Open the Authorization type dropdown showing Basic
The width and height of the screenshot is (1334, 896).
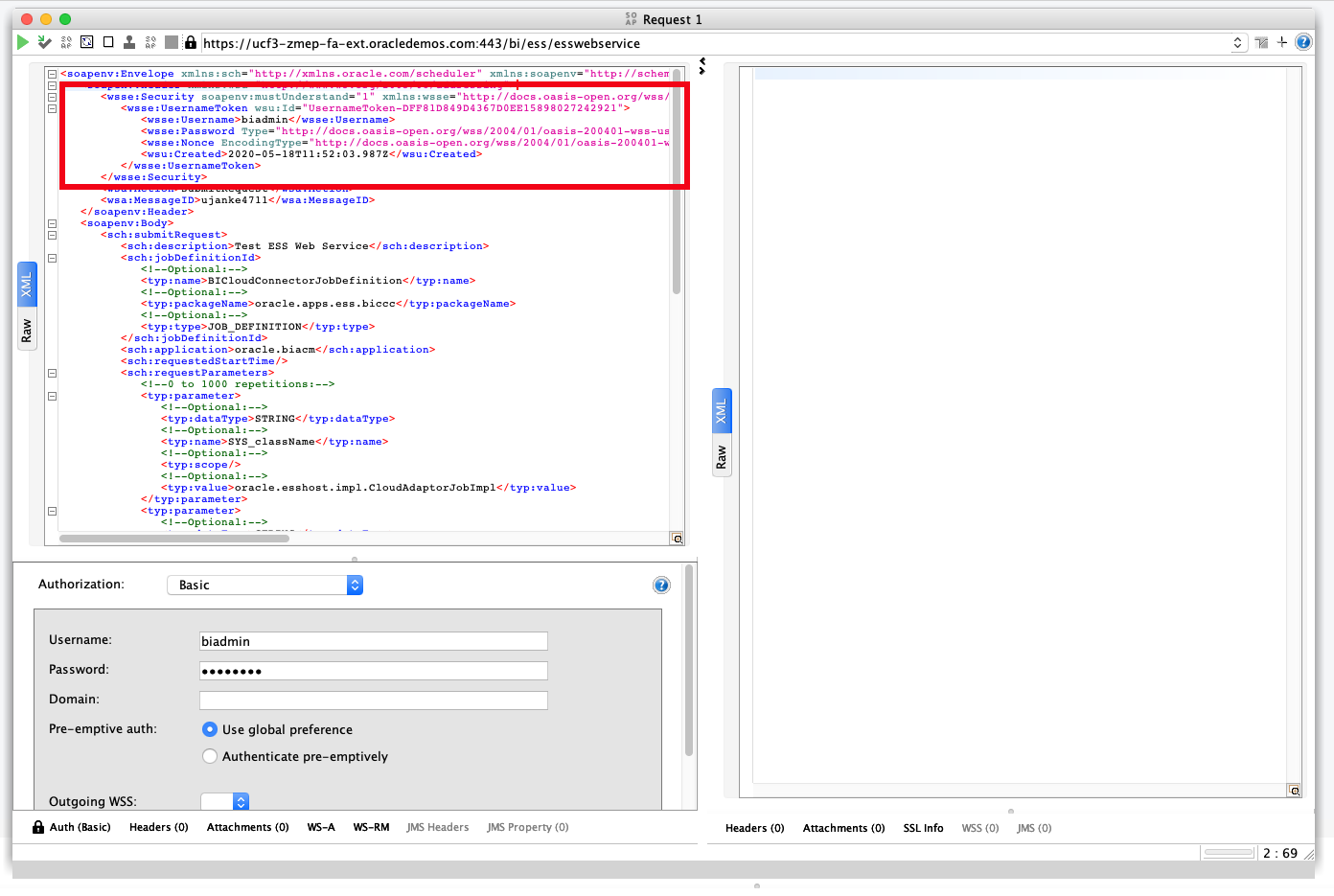click(x=264, y=585)
